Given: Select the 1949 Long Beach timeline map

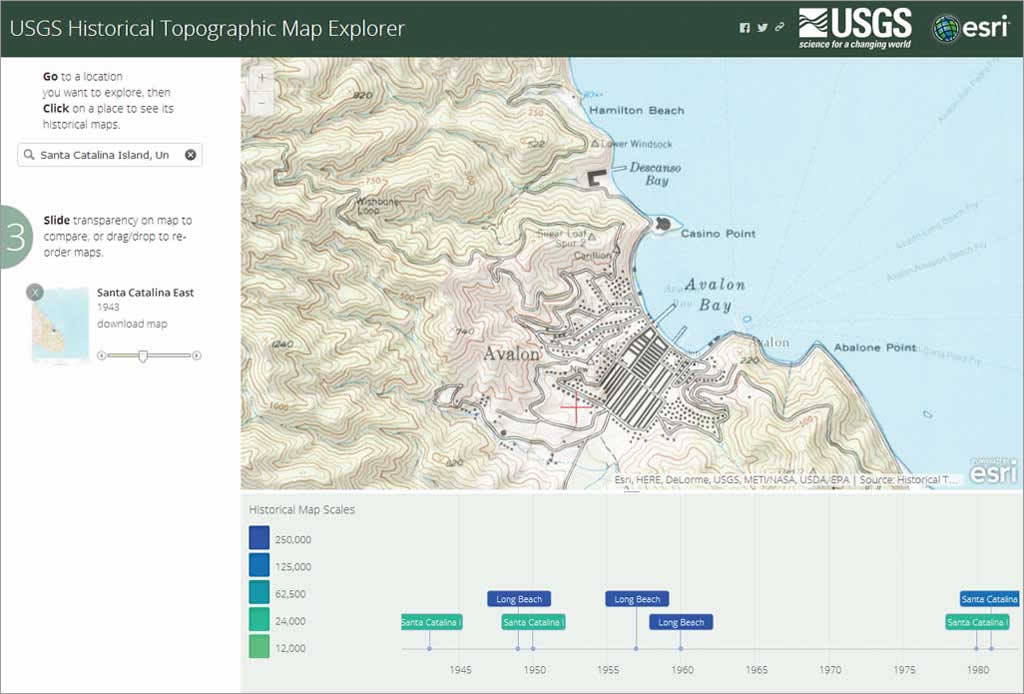Looking at the screenshot, I should point(519,599).
